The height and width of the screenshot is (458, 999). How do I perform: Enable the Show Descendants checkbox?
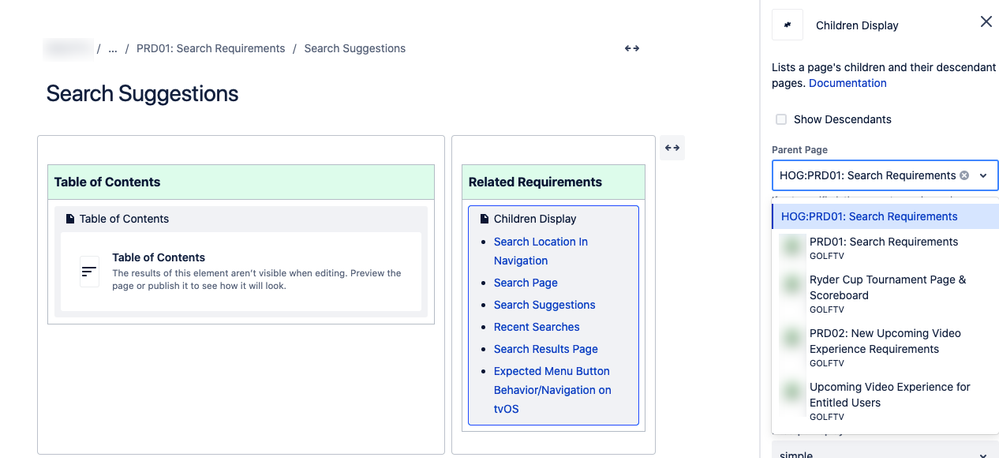coord(780,119)
